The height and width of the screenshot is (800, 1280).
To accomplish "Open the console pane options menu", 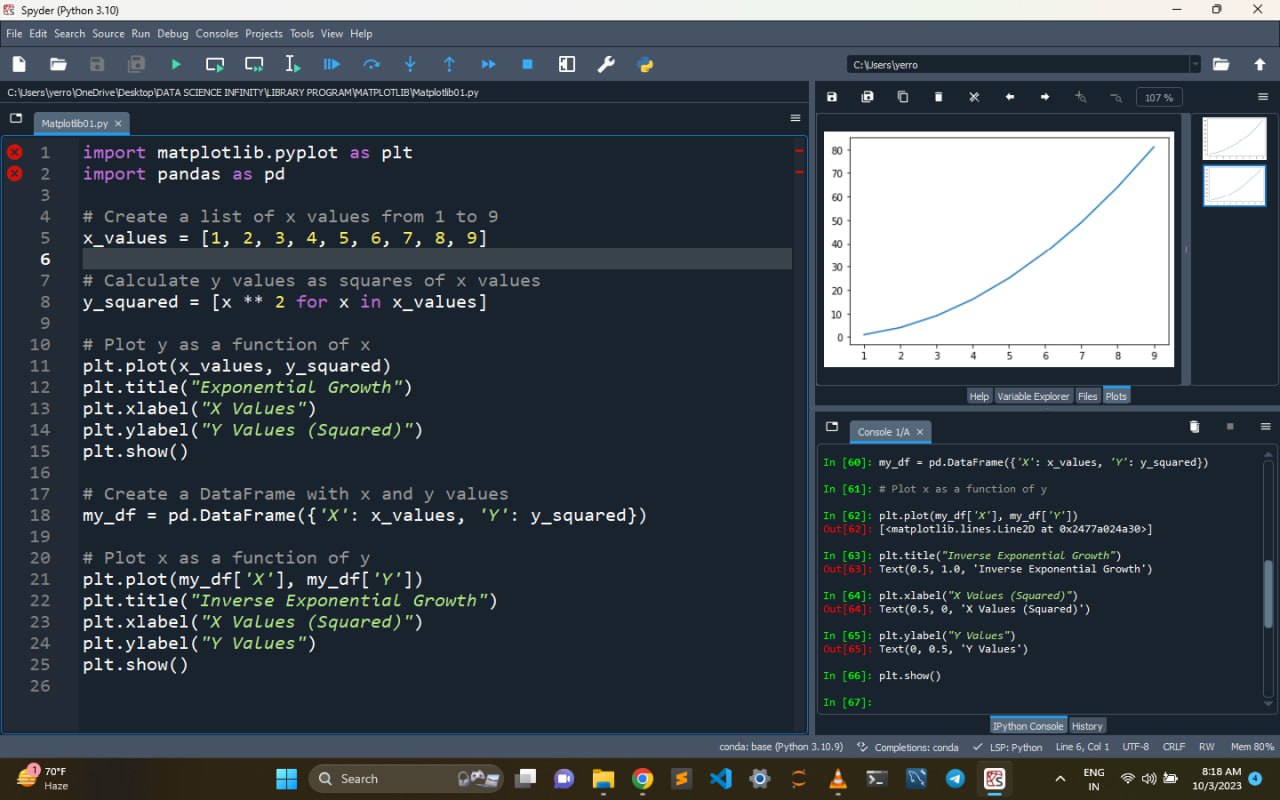I will (1265, 426).
